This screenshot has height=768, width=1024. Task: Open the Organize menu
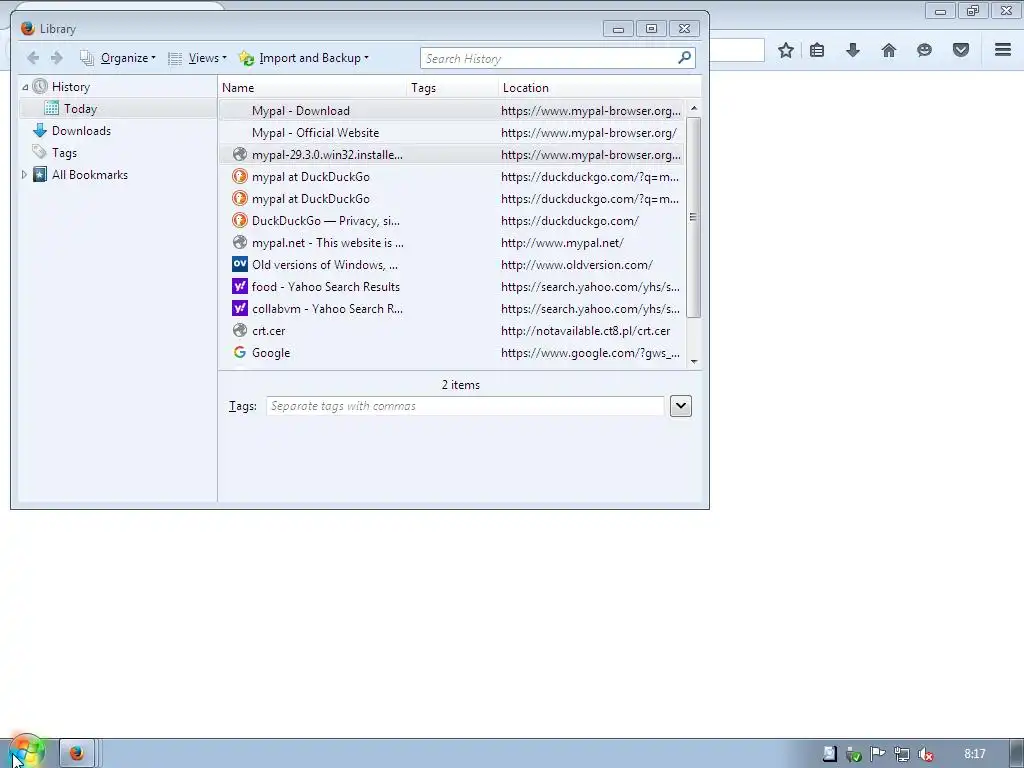coord(118,58)
